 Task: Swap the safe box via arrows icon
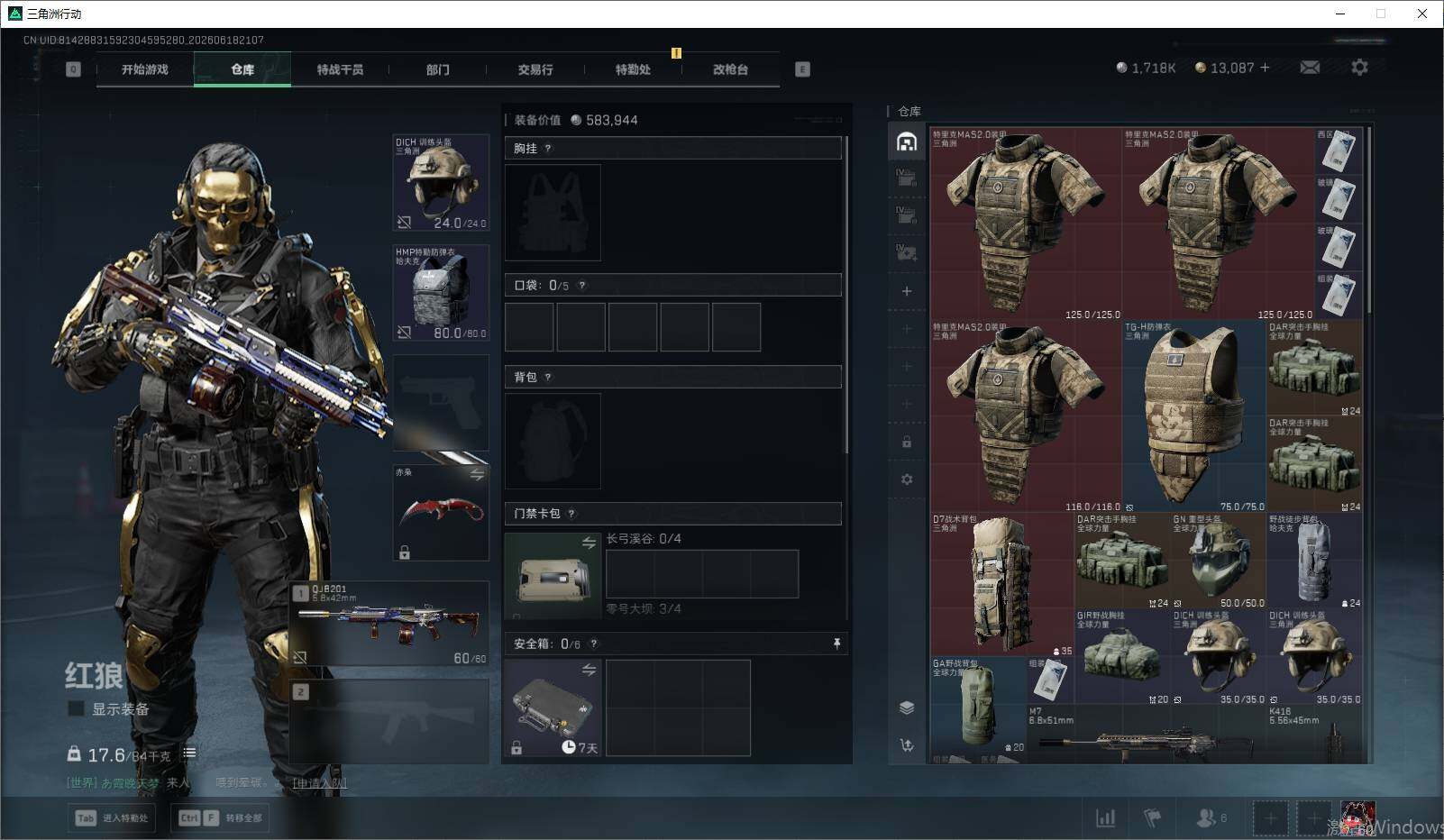click(x=589, y=670)
